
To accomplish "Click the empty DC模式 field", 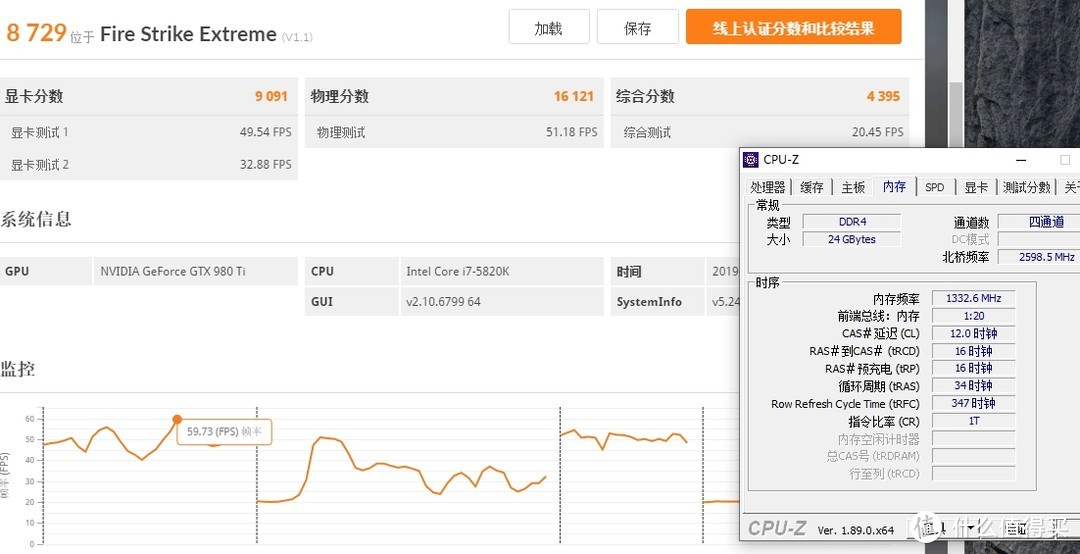I will point(1040,239).
